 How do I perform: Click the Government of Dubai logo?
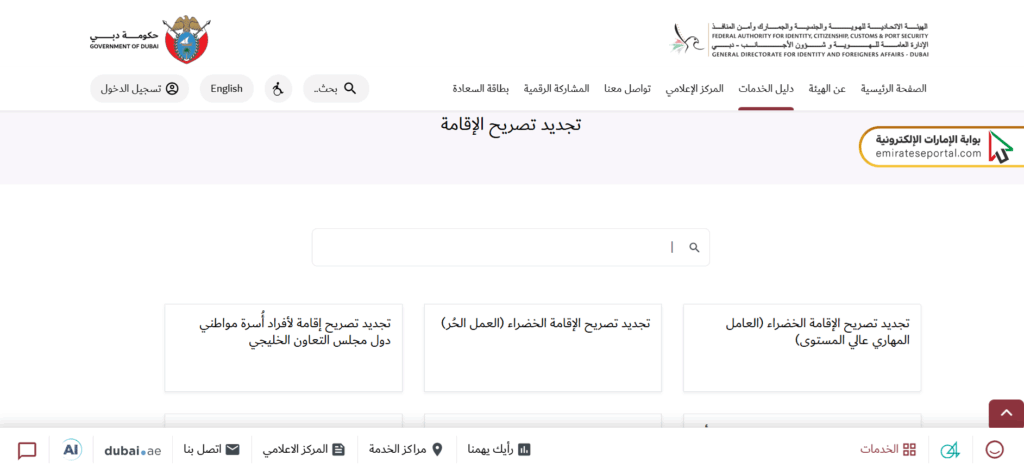point(150,39)
